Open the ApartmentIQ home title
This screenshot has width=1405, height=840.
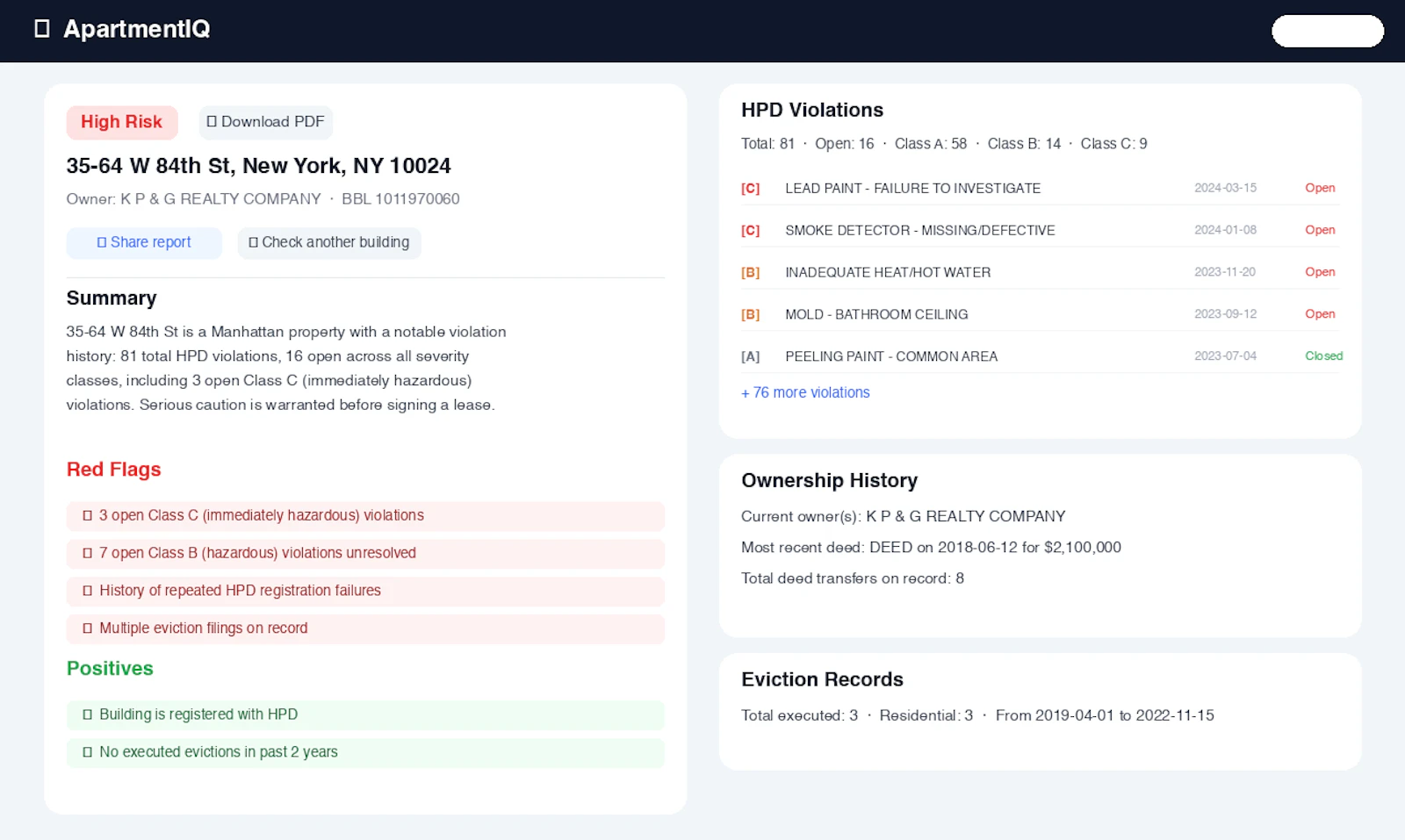pos(136,29)
